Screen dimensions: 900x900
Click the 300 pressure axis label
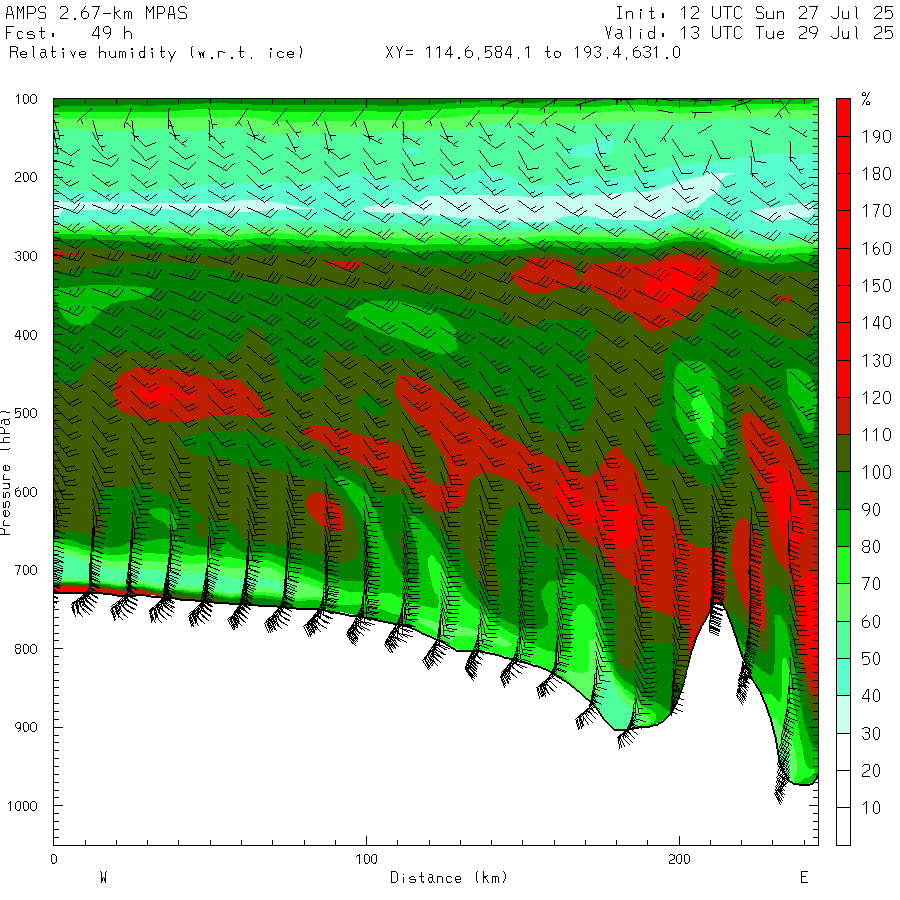26,256
